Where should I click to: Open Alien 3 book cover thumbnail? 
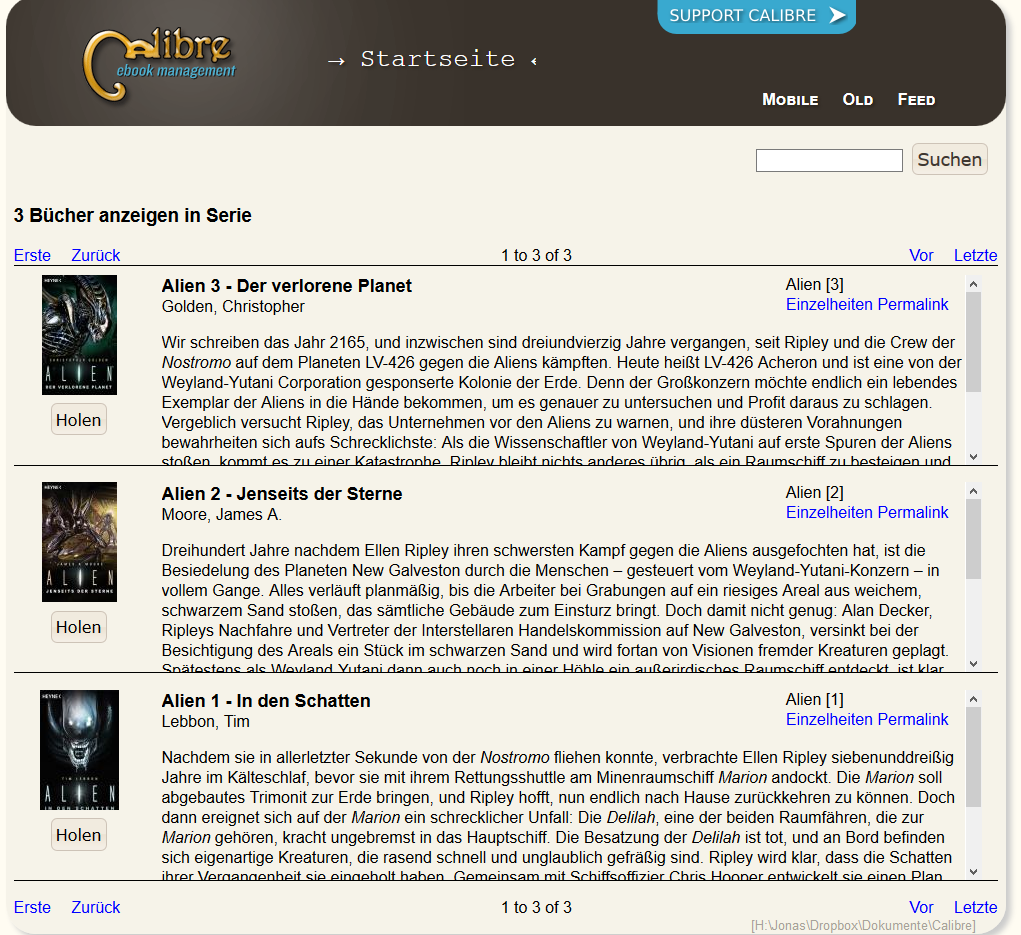click(x=79, y=335)
